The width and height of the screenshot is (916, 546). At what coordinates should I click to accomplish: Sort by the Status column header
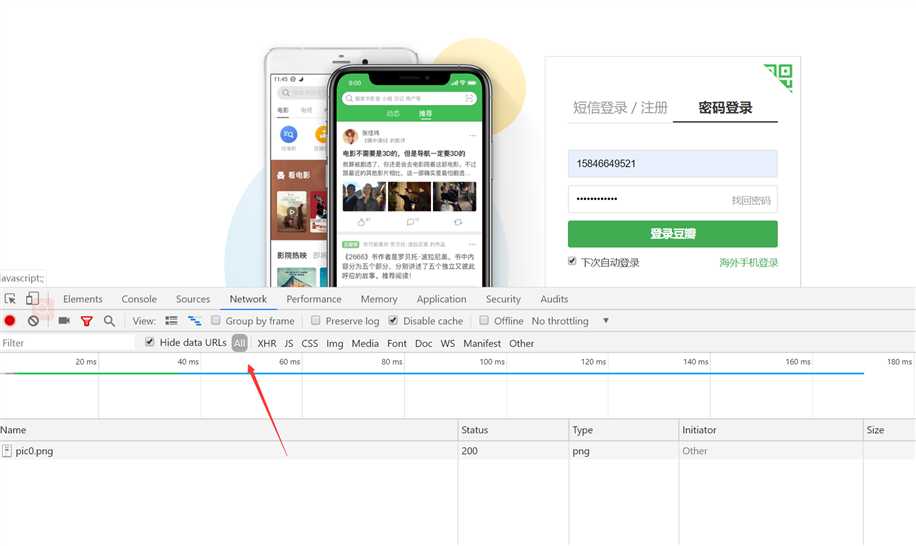513,430
